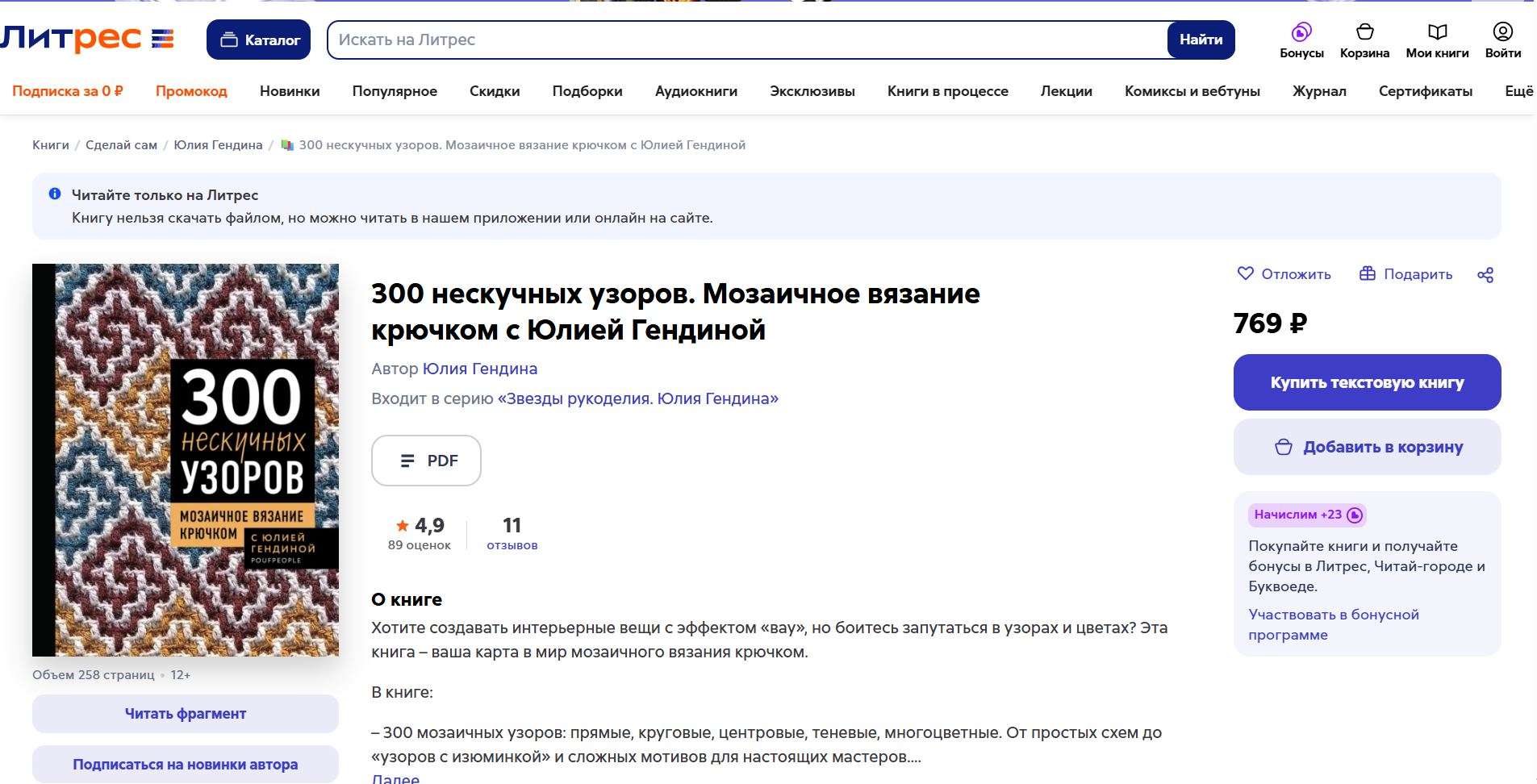Open series link Звезды рукоделия

pos(637,398)
